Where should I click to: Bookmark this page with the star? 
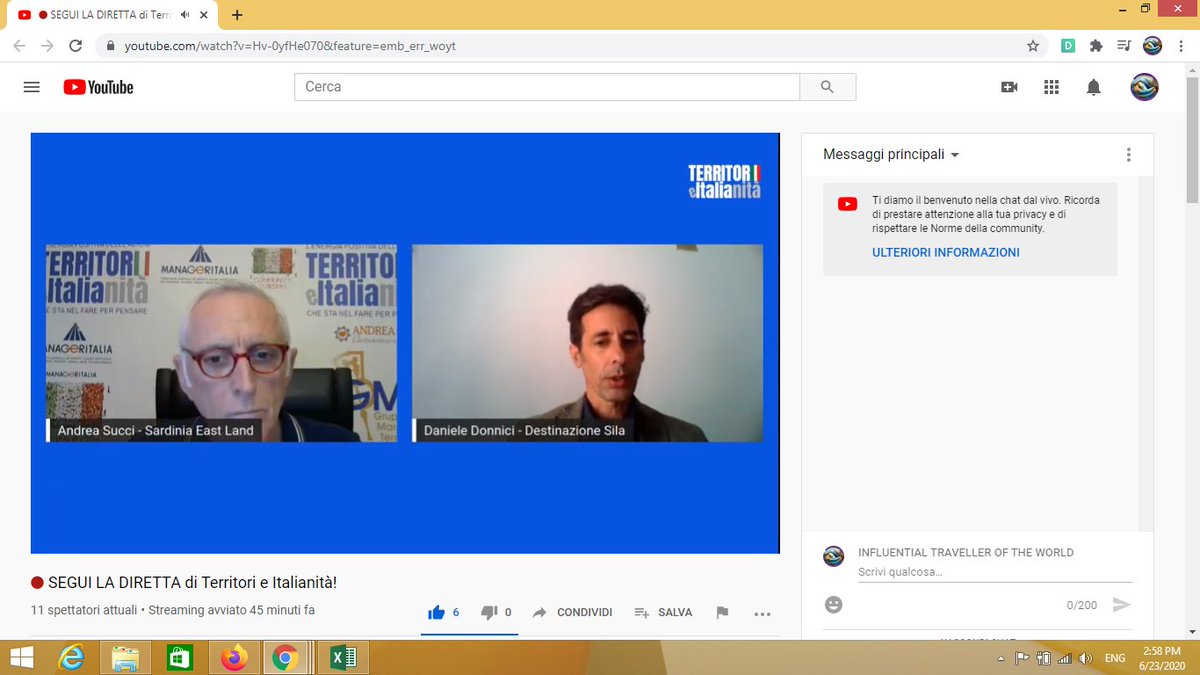pos(1033,45)
